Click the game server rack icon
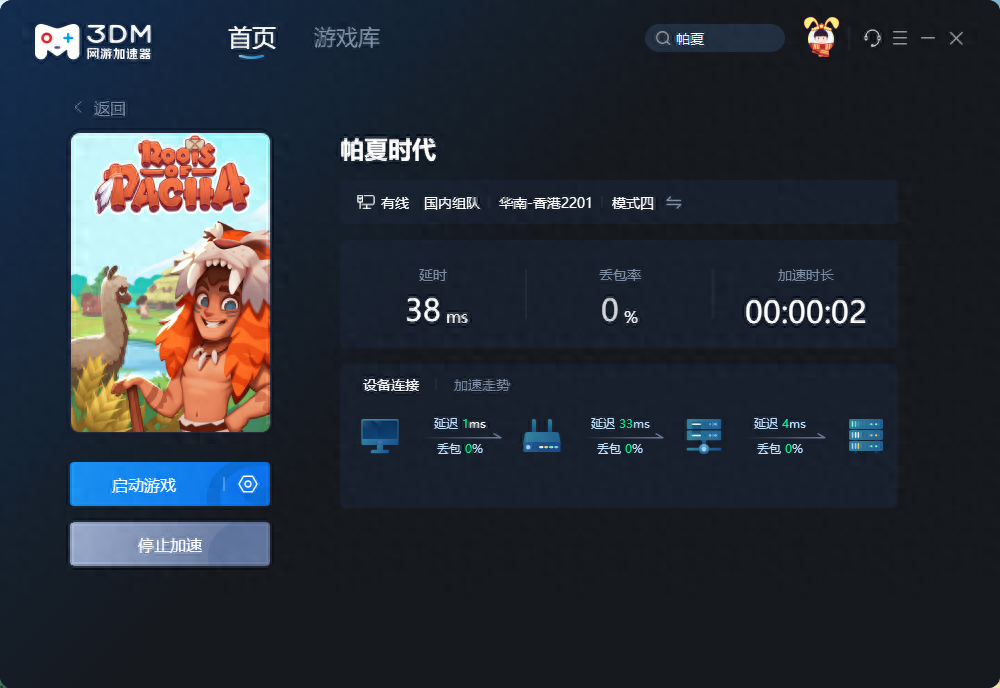The width and height of the screenshot is (1000, 688). tap(865, 435)
